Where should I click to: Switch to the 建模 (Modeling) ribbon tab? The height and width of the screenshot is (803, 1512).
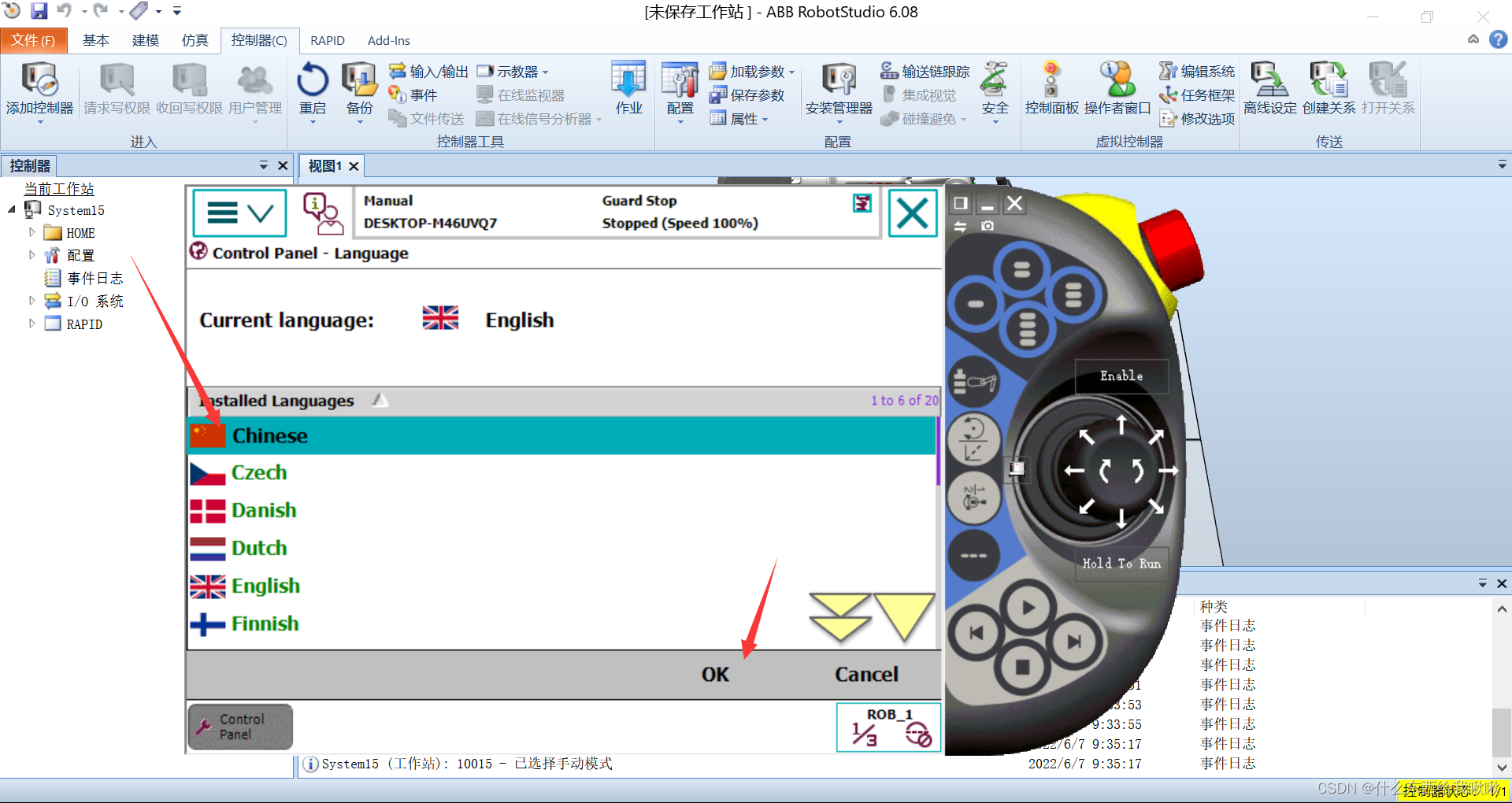point(146,40)
